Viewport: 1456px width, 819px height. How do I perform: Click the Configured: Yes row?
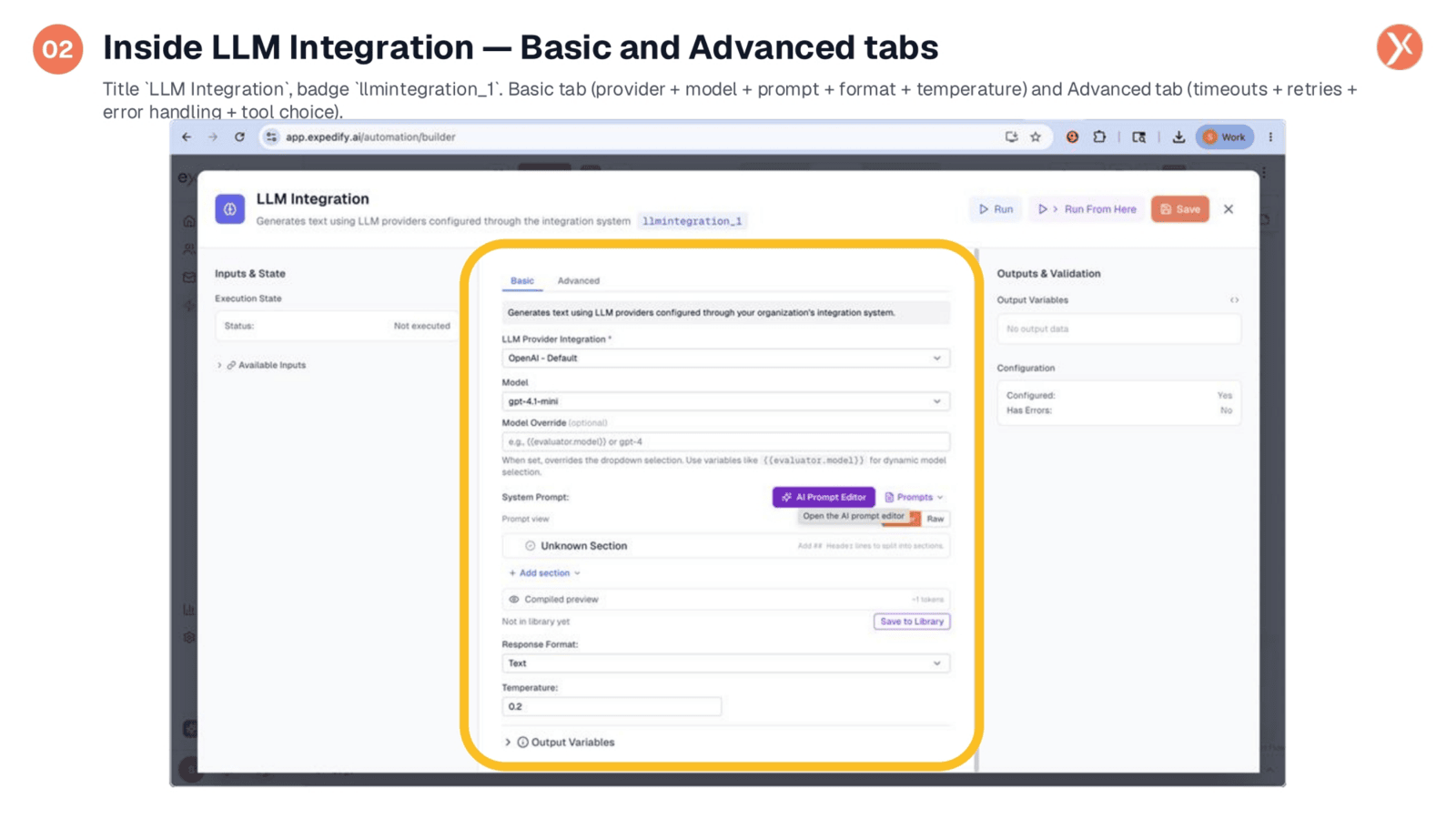pyautogui.click(x=1118, y=396)
